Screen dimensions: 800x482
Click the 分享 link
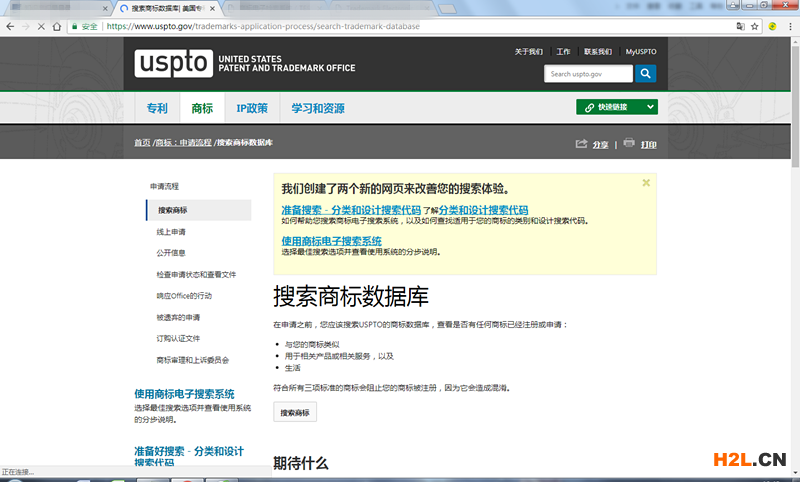(x=600, y=145)
